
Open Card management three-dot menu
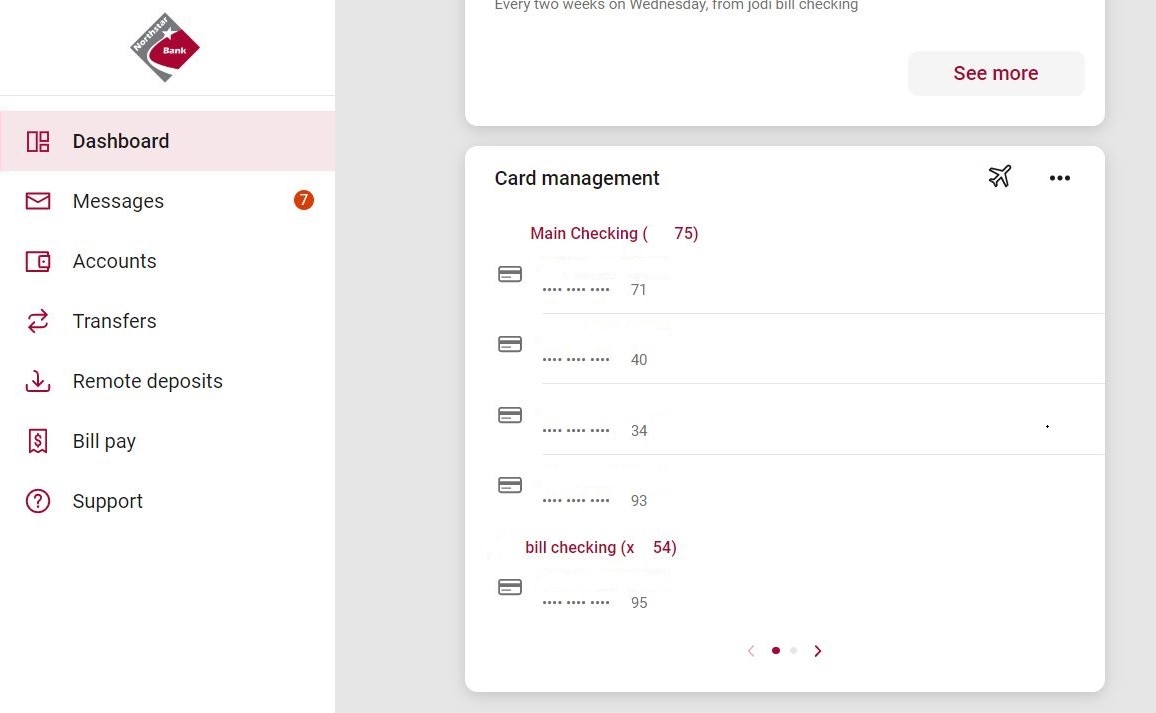point(1060,178)
